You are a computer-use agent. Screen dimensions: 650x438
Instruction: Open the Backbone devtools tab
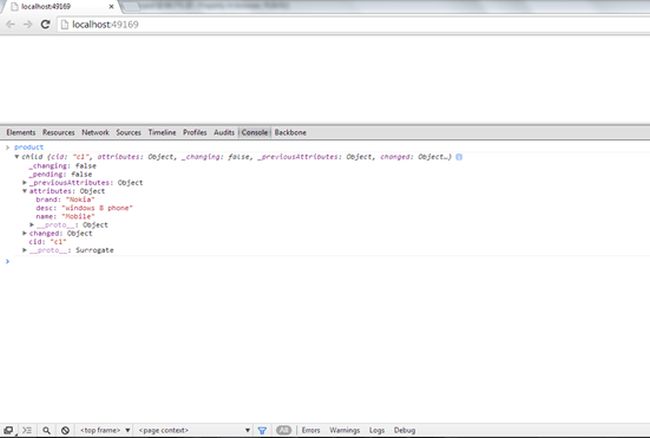(290, 133)
